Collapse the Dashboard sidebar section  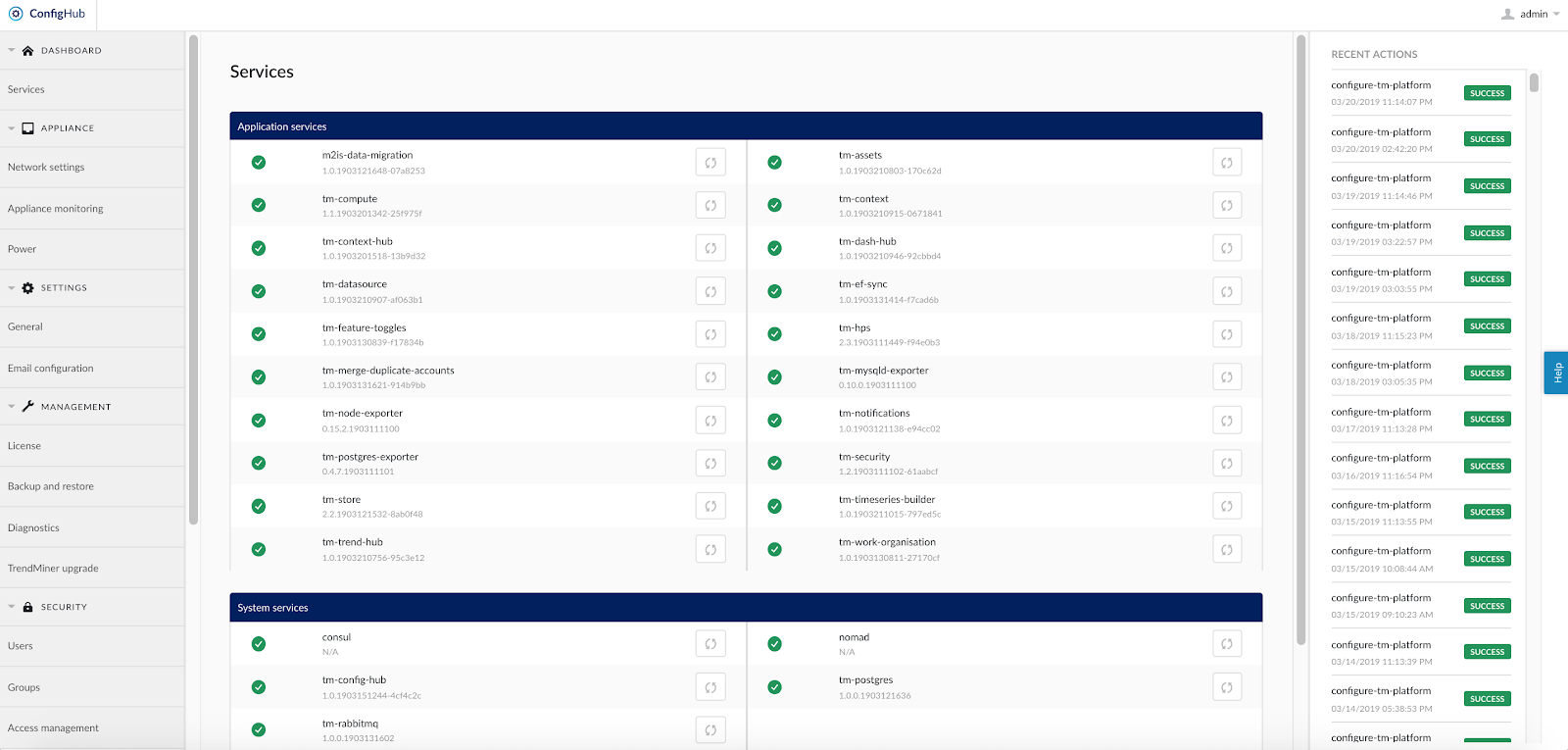tap(12, 50)
